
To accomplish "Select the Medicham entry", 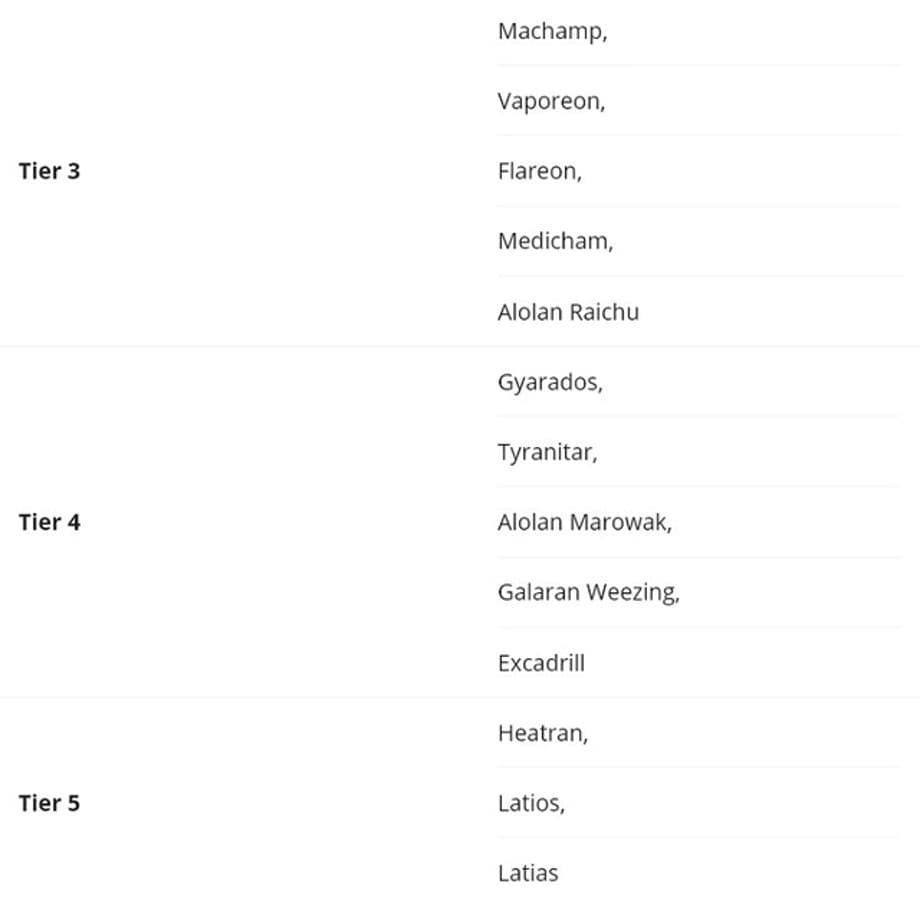I will click(554, 241).
